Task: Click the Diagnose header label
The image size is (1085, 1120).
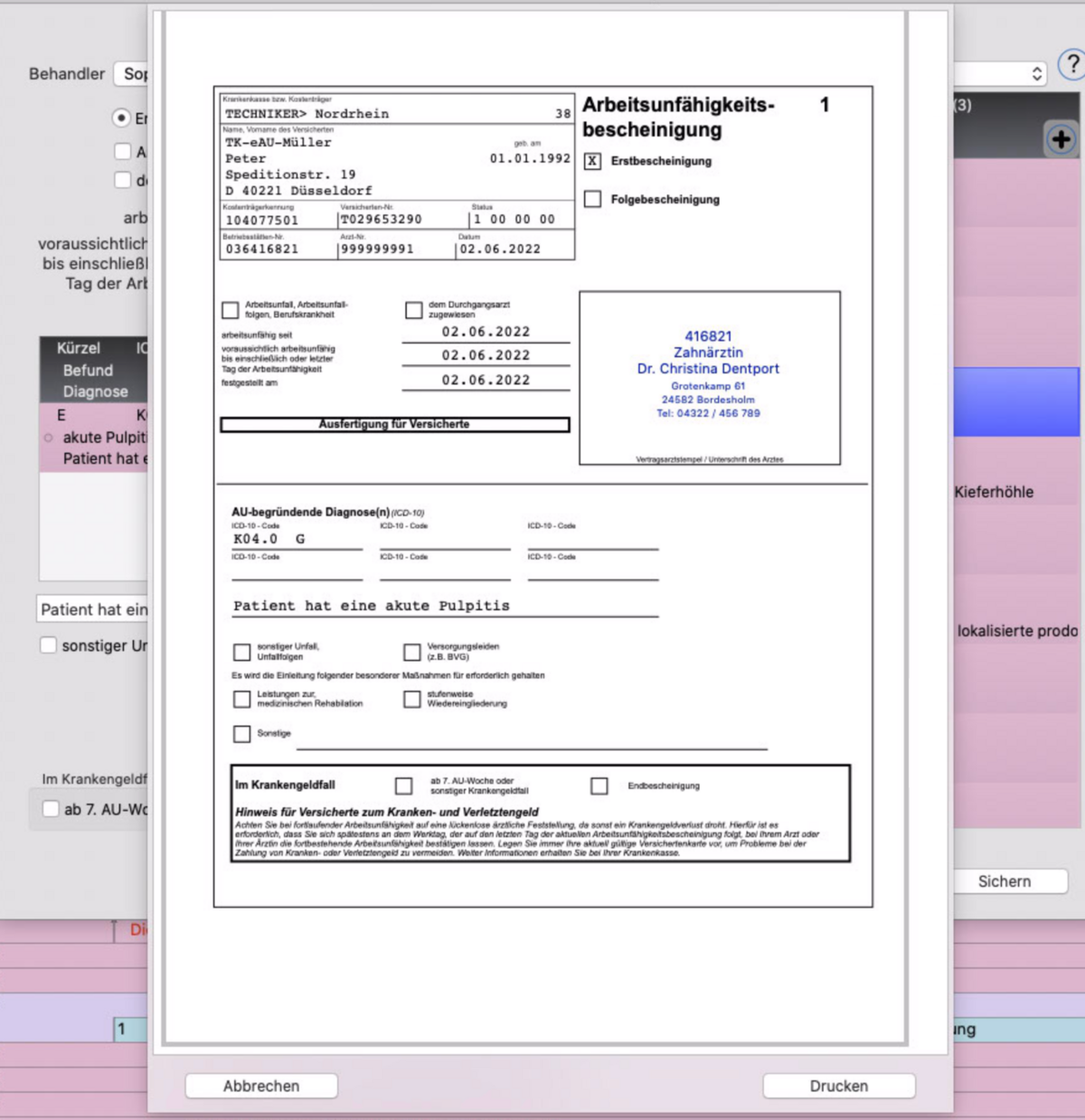Action: point(95,391)
